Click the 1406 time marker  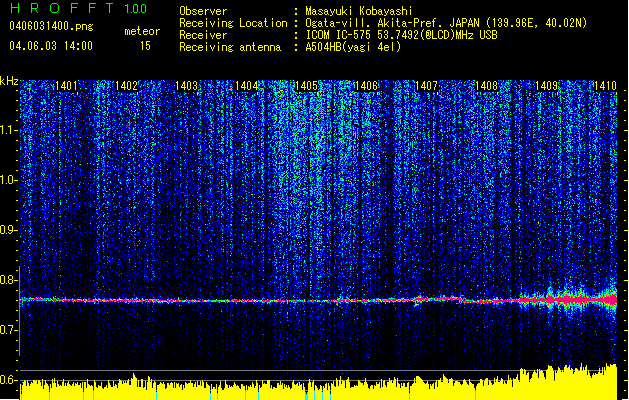(x=366, y=86)
